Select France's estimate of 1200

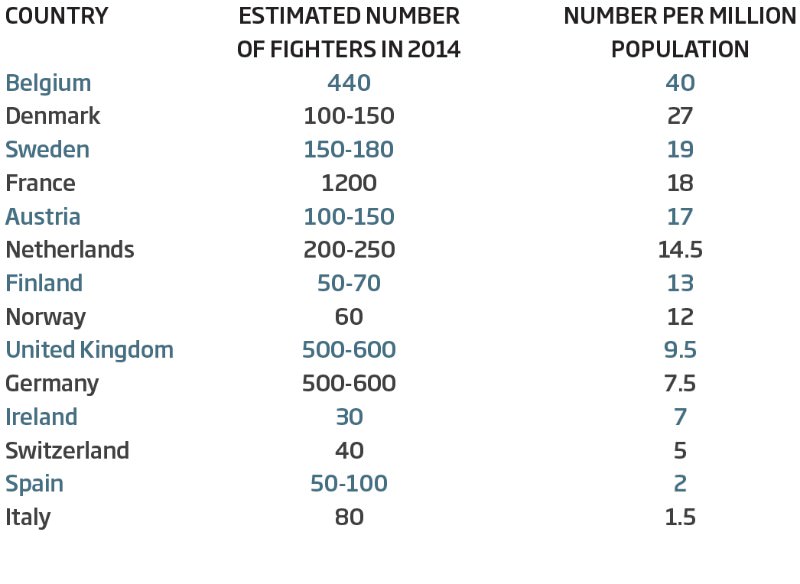[349, 183]
